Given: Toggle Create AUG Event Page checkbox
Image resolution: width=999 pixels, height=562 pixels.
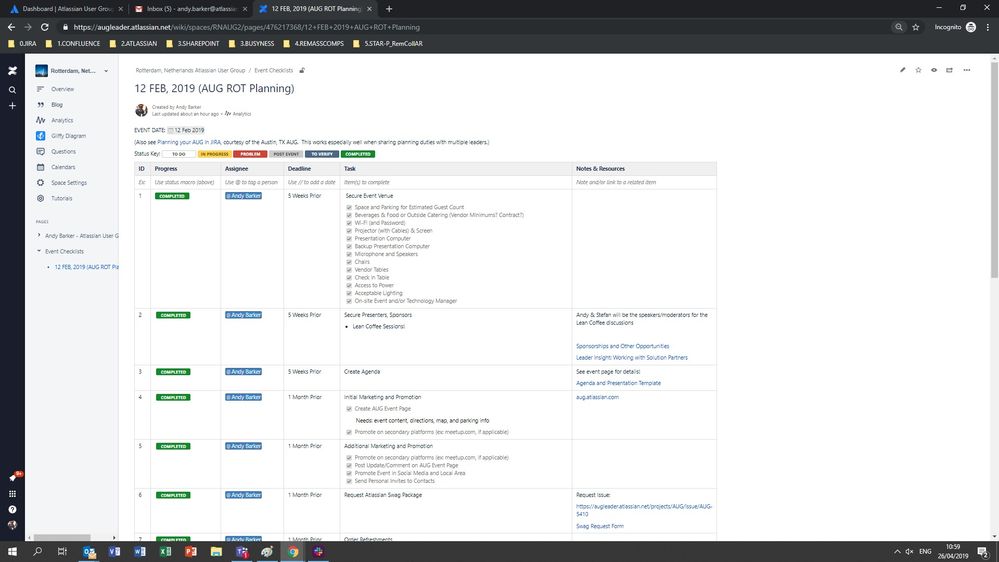Looking at the screenshot, I should [x=349, y=409].
